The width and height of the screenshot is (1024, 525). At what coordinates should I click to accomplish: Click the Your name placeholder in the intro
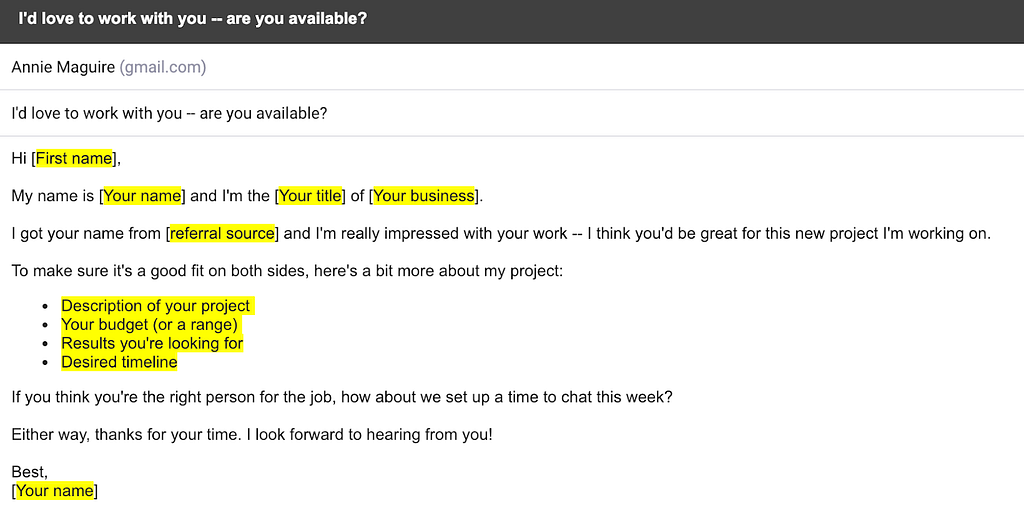point(142,196)
